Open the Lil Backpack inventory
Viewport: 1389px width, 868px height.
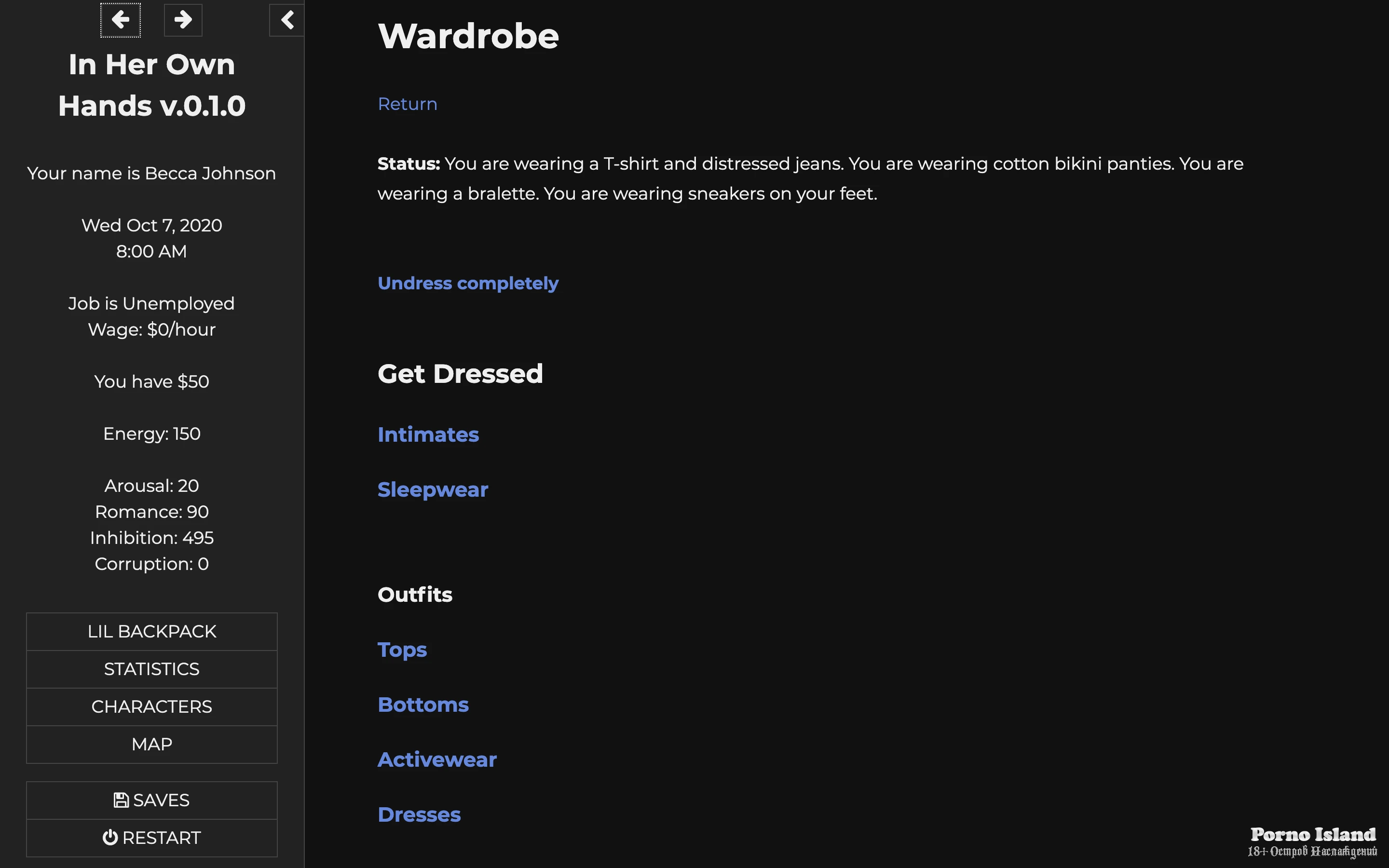coord(151,632)
